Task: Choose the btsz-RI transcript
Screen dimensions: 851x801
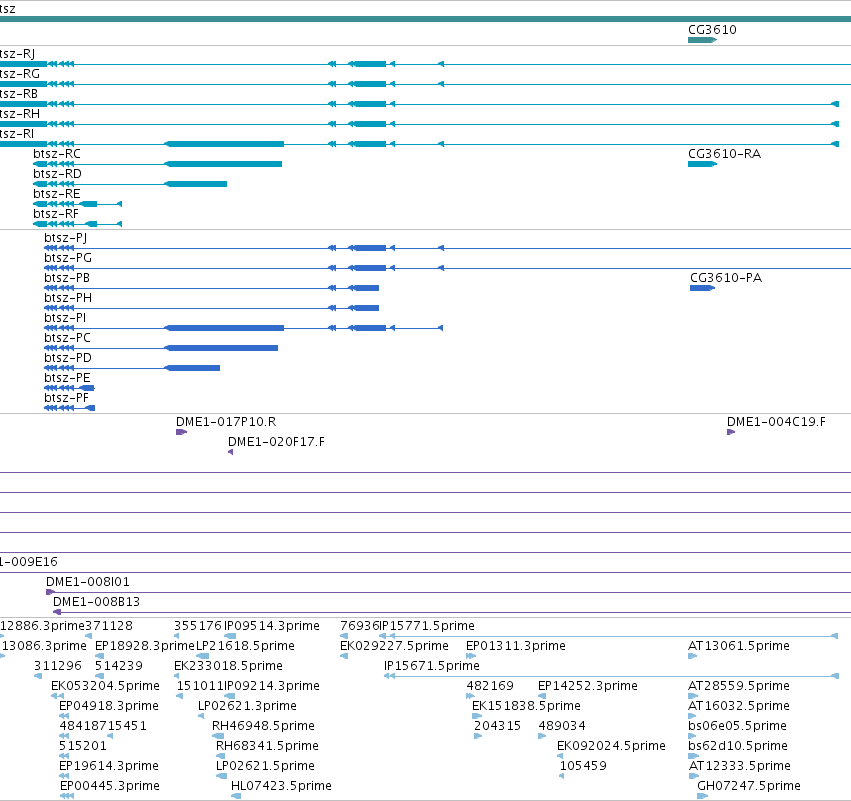Action: (x=17, y=134)
